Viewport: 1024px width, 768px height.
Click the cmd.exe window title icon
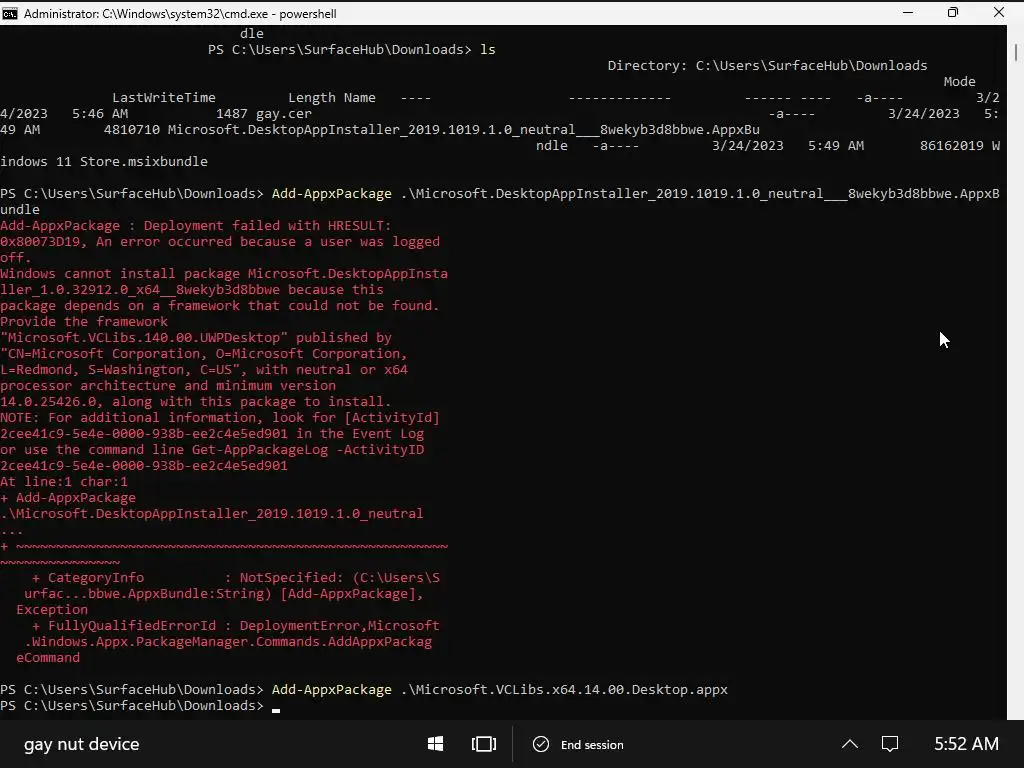[x=9, y=13]
